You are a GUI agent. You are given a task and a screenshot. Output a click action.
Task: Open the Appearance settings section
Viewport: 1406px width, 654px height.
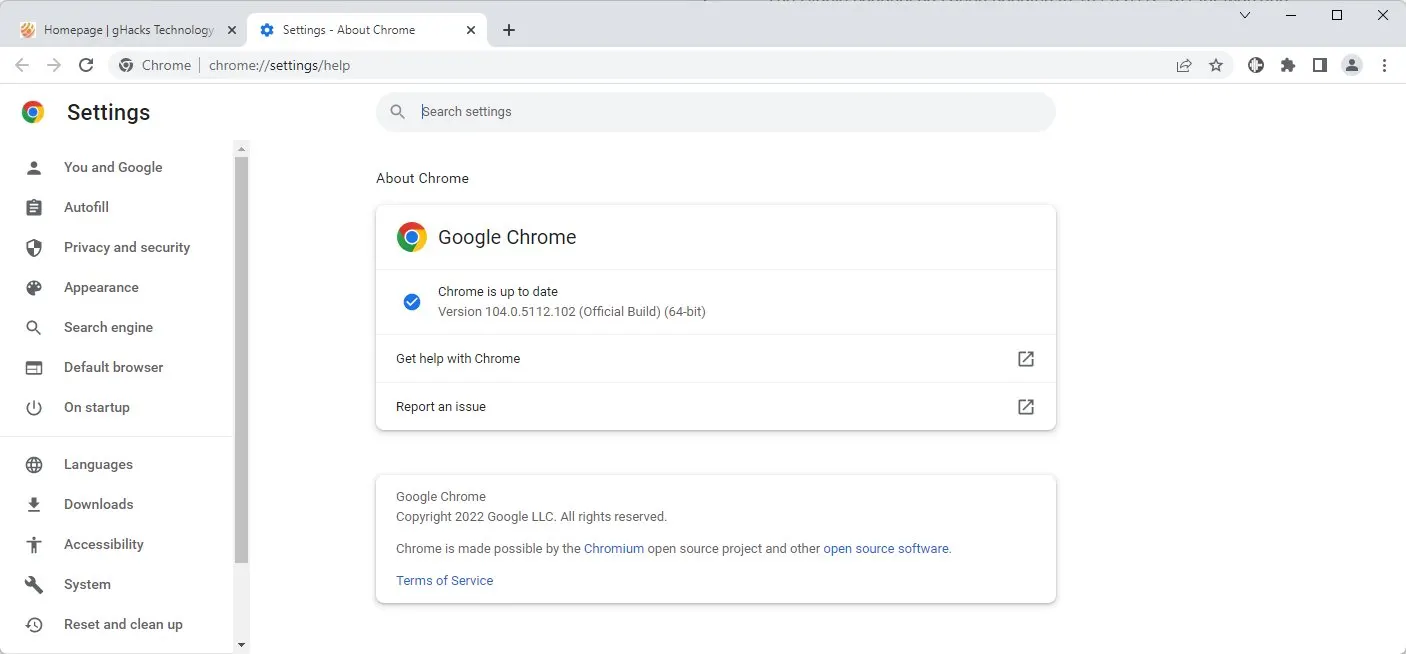(x=101, y=287)
